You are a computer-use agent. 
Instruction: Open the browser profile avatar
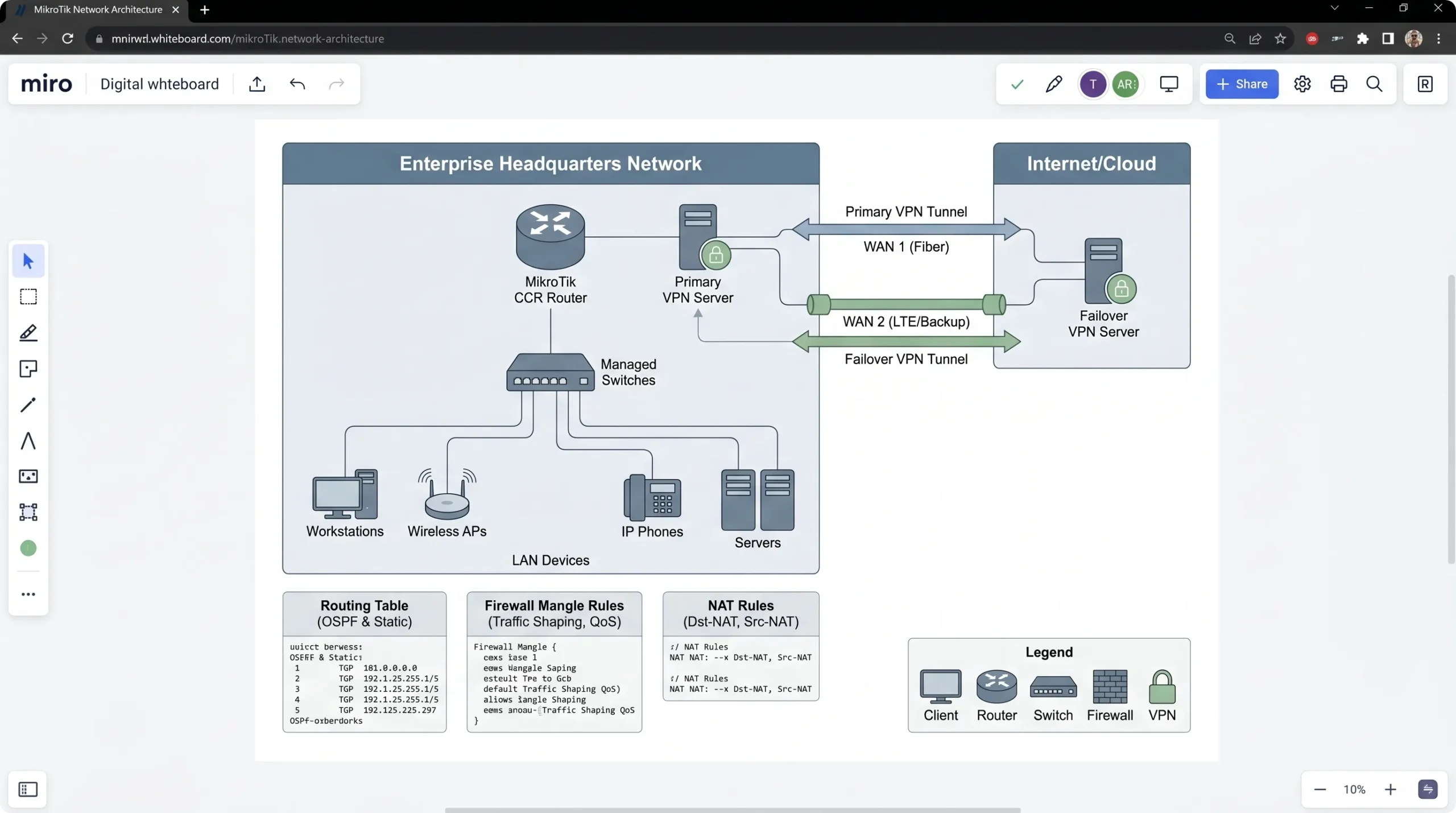(1413, 39)
